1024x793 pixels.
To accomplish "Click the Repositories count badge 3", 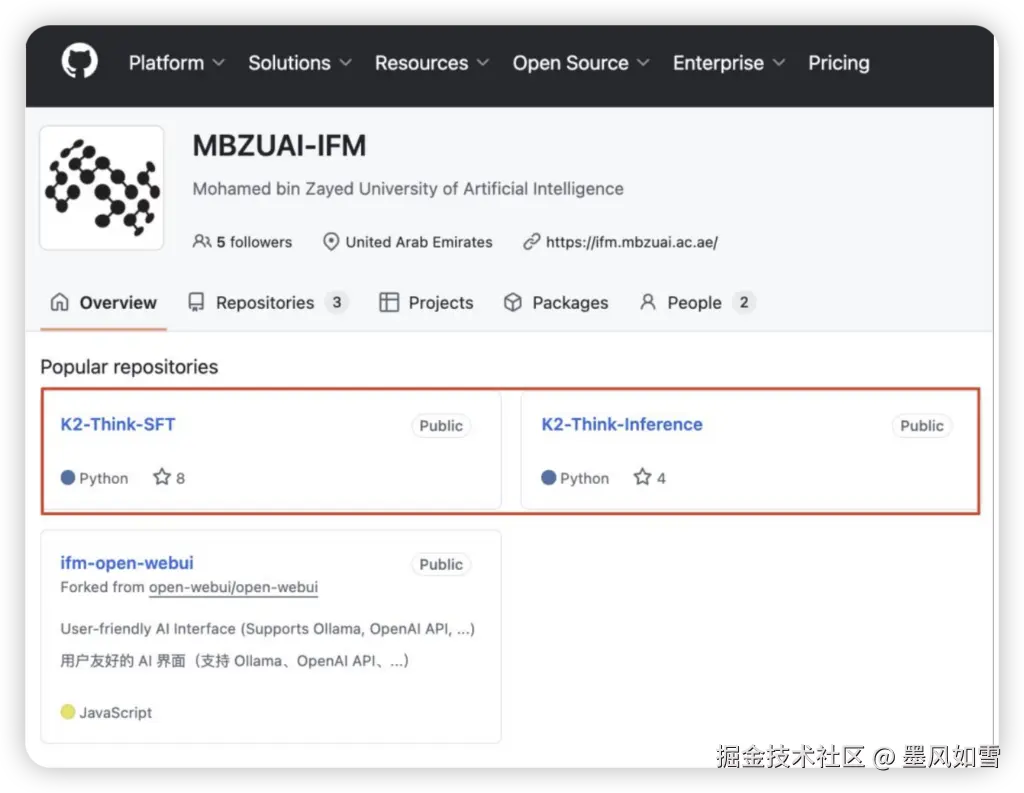I will click(336, 302).
